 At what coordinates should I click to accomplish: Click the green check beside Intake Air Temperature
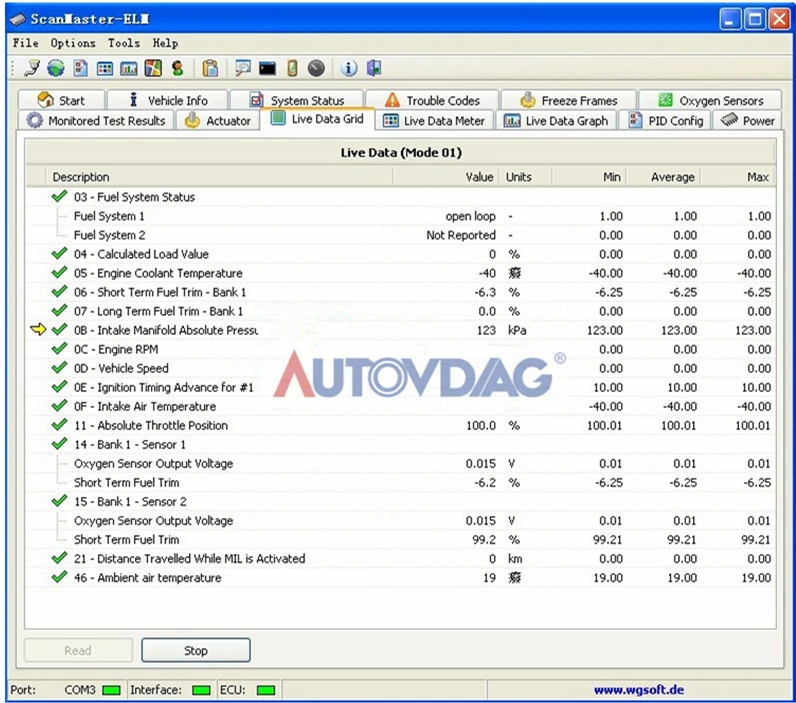59,405
